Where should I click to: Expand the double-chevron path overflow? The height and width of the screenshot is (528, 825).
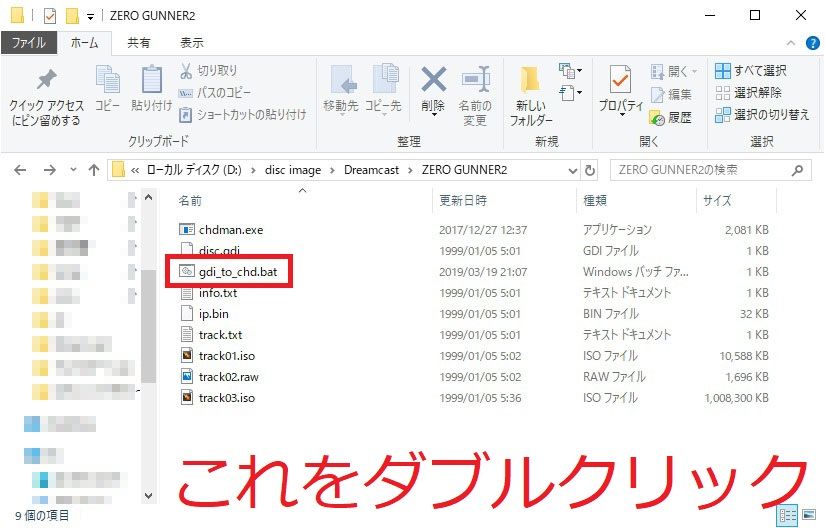[135, 170]
